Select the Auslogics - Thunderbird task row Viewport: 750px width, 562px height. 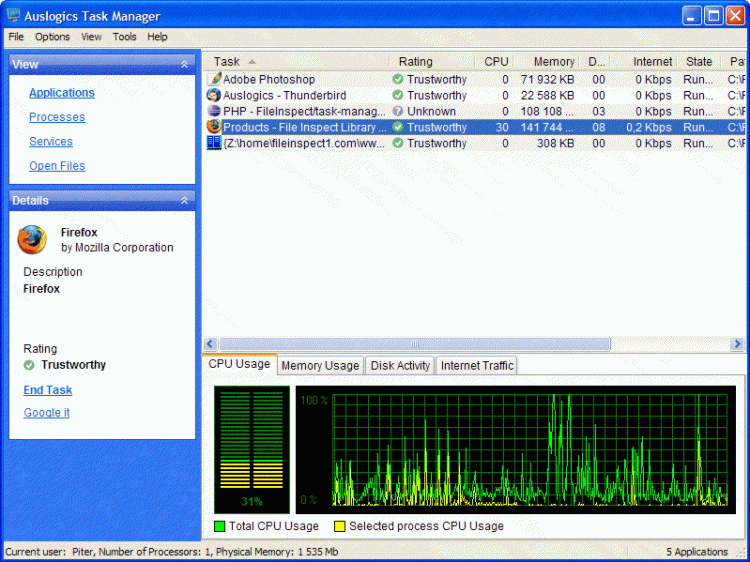click(x=475, y=95)
